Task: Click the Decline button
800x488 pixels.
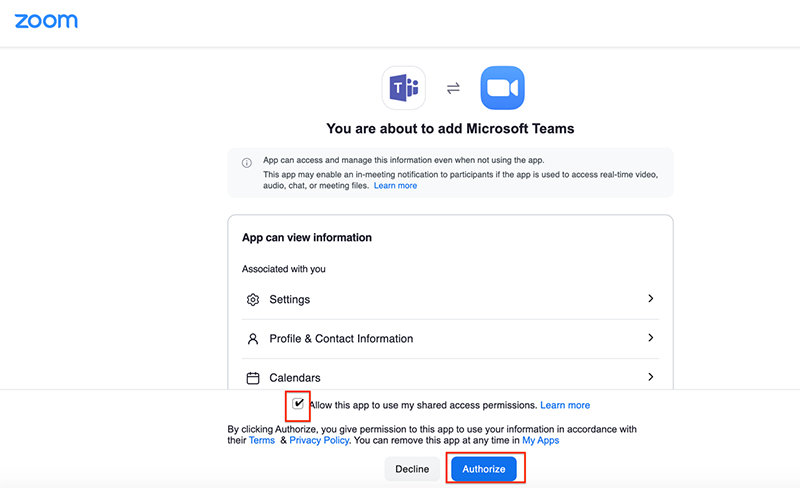Action: pyautogui.click(x=412, y=469)
